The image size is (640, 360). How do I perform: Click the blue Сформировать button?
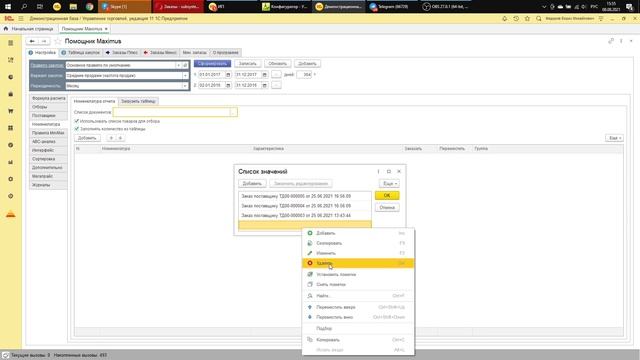tap(212, 64)
